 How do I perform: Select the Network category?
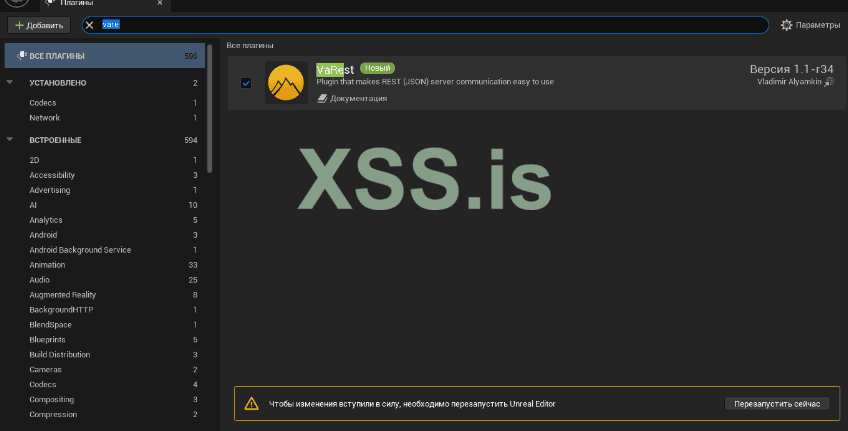coord(44,117)
